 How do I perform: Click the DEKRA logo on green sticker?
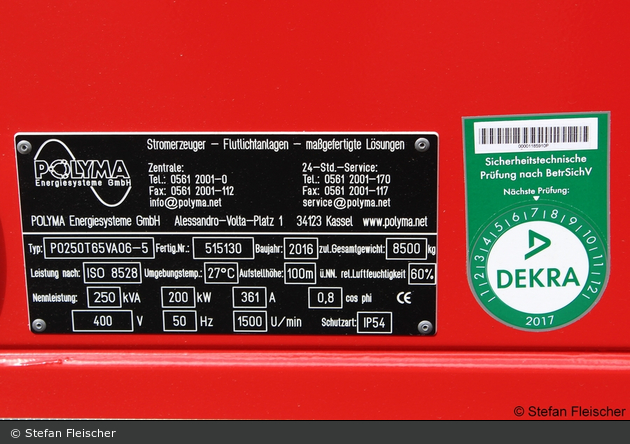[x=538, y=261]
